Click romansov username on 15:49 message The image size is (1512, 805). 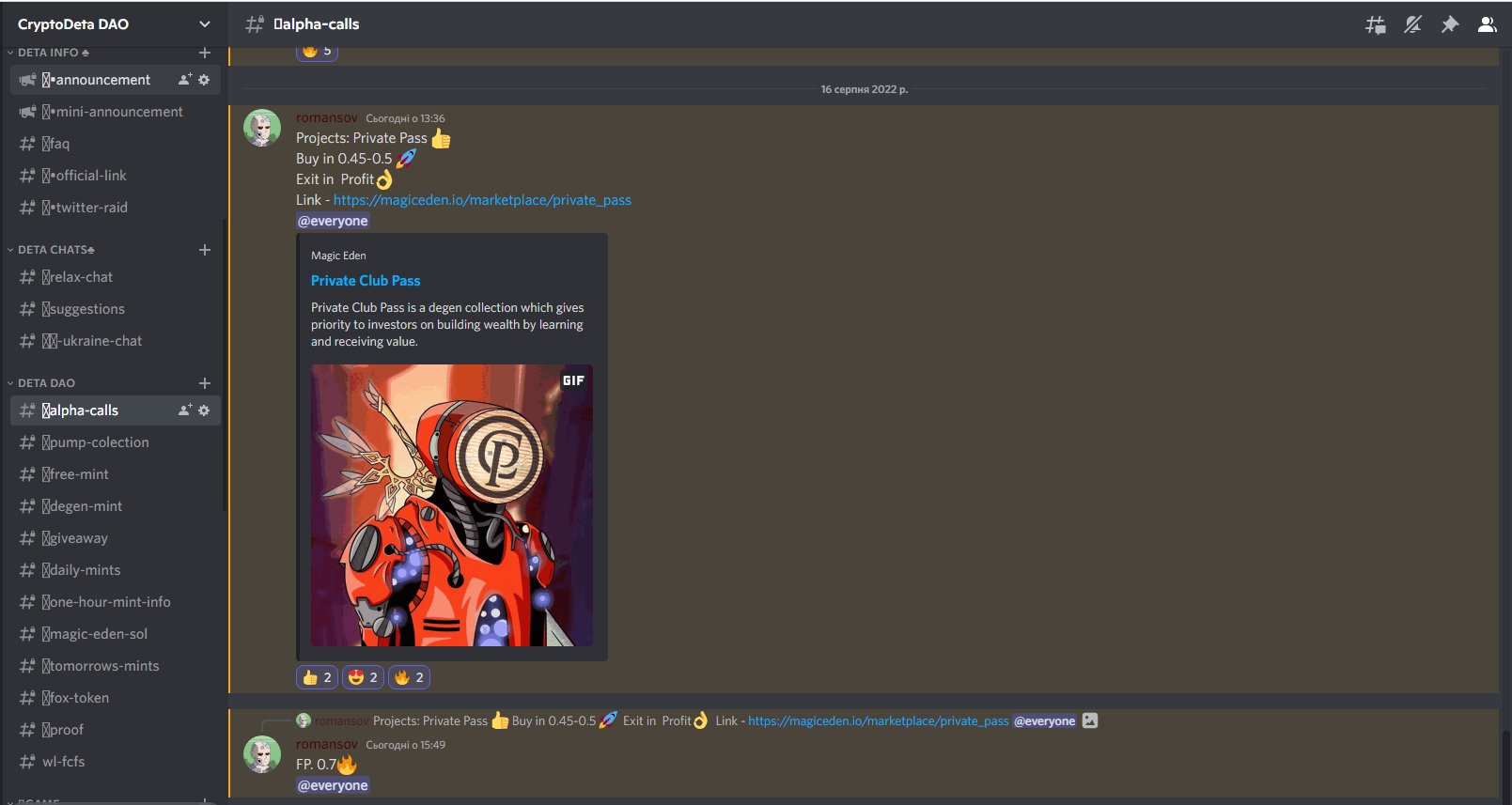click(327, 745)
